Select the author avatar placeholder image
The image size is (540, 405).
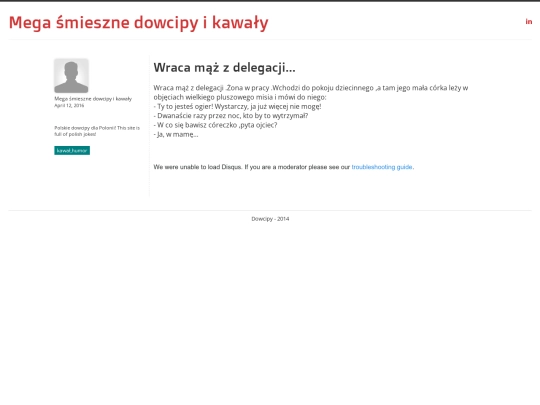point(71,75)
